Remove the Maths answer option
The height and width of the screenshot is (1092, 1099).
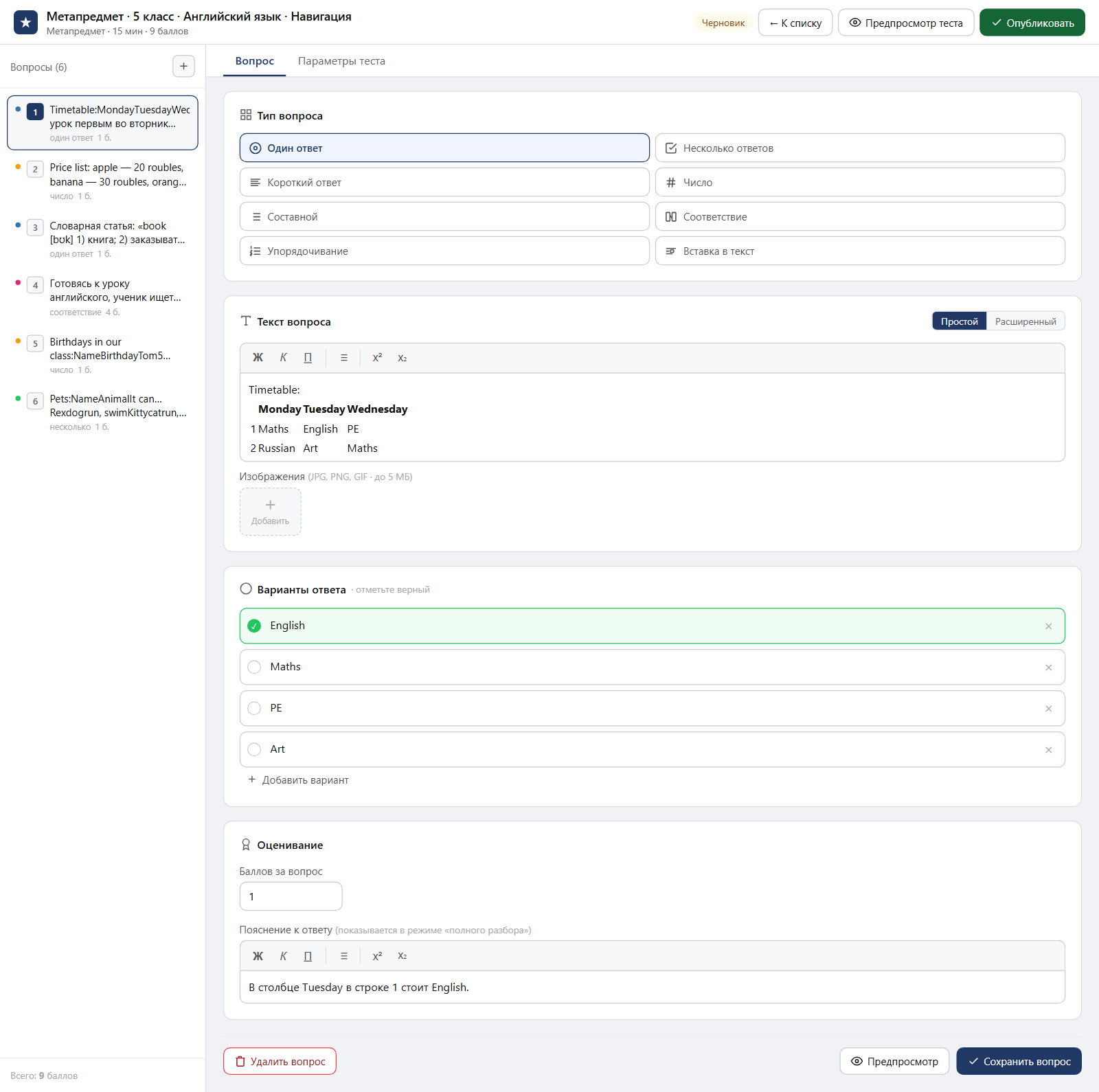click(x=1048, y=668)
